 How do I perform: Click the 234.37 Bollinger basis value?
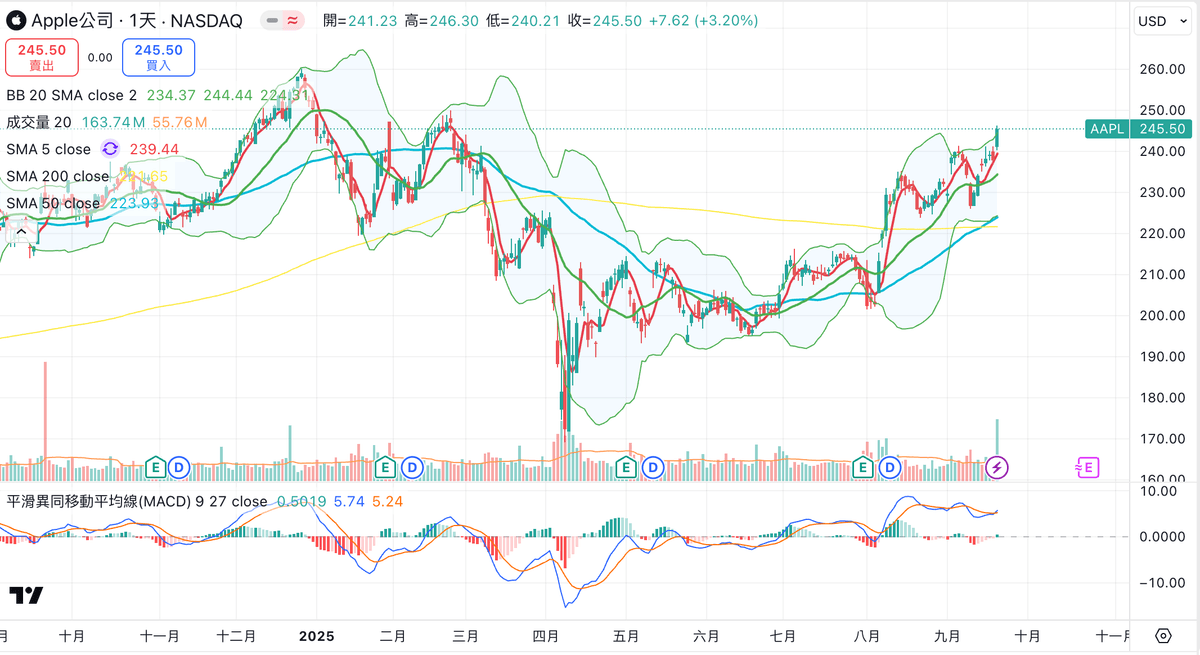pyautogui.click(x=171, y=95)
